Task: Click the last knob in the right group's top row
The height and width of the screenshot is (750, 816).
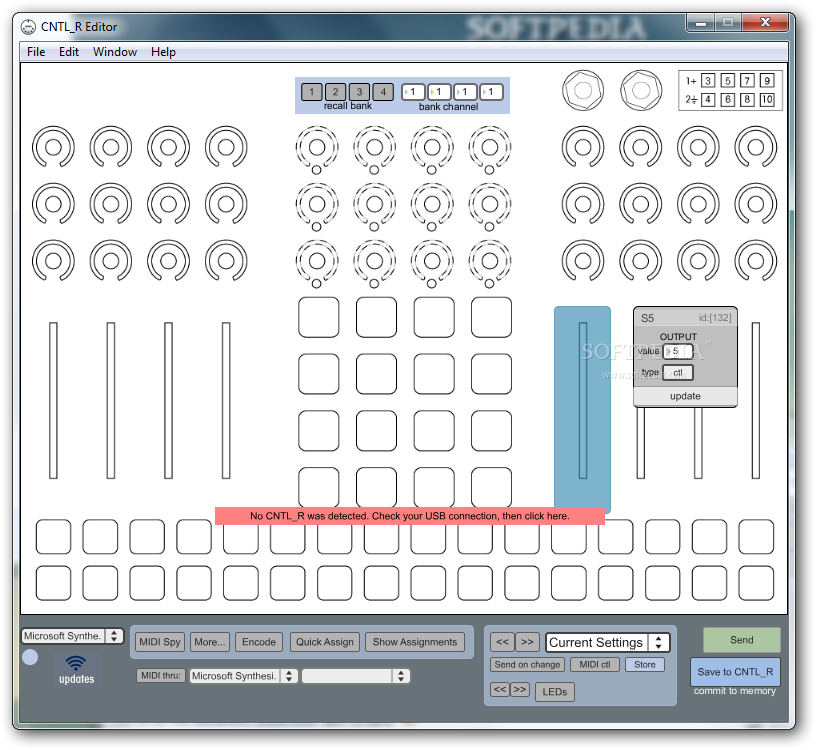Action: pos(756,147)
